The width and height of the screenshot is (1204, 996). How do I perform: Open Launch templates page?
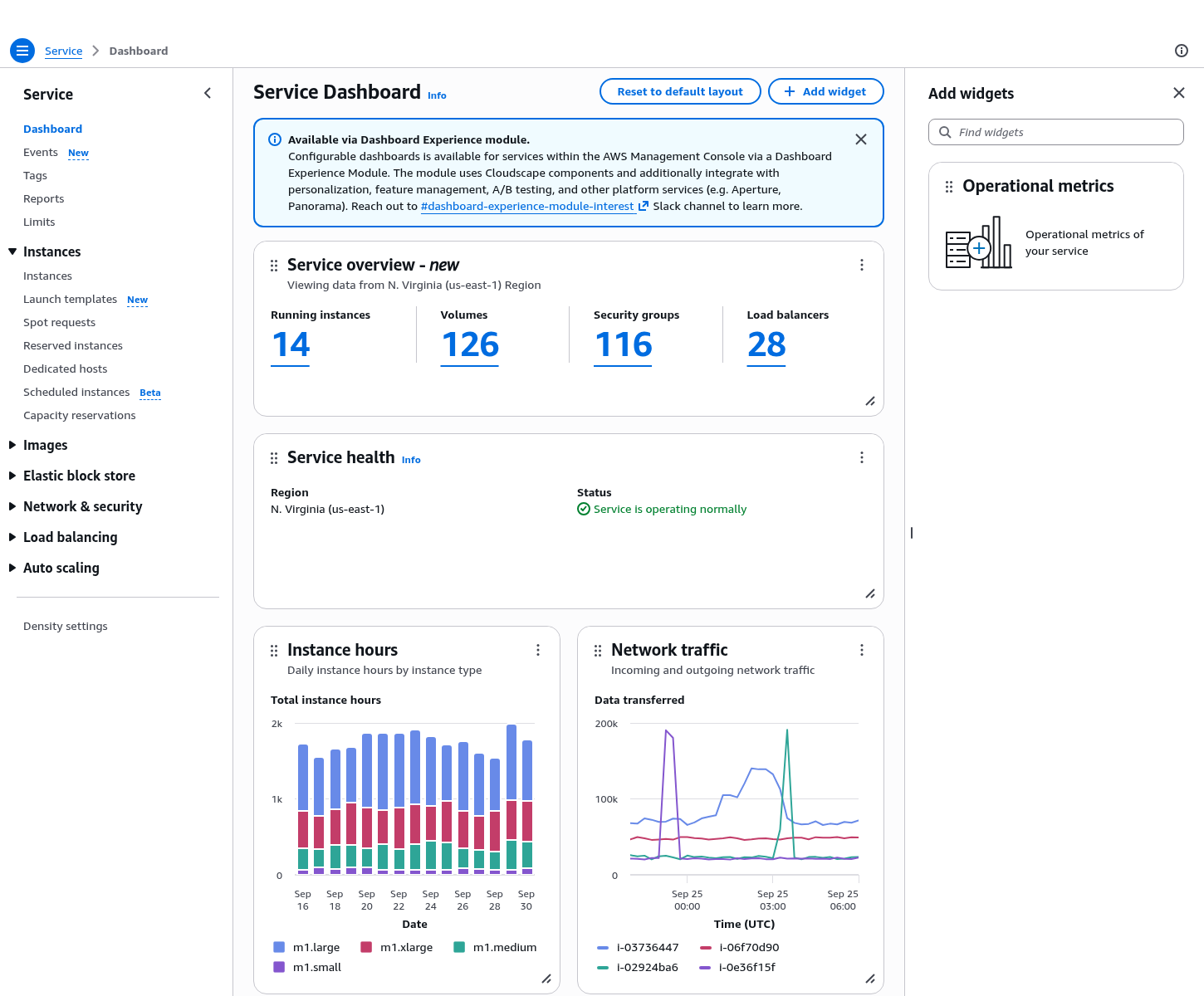[x=70, y=299]
